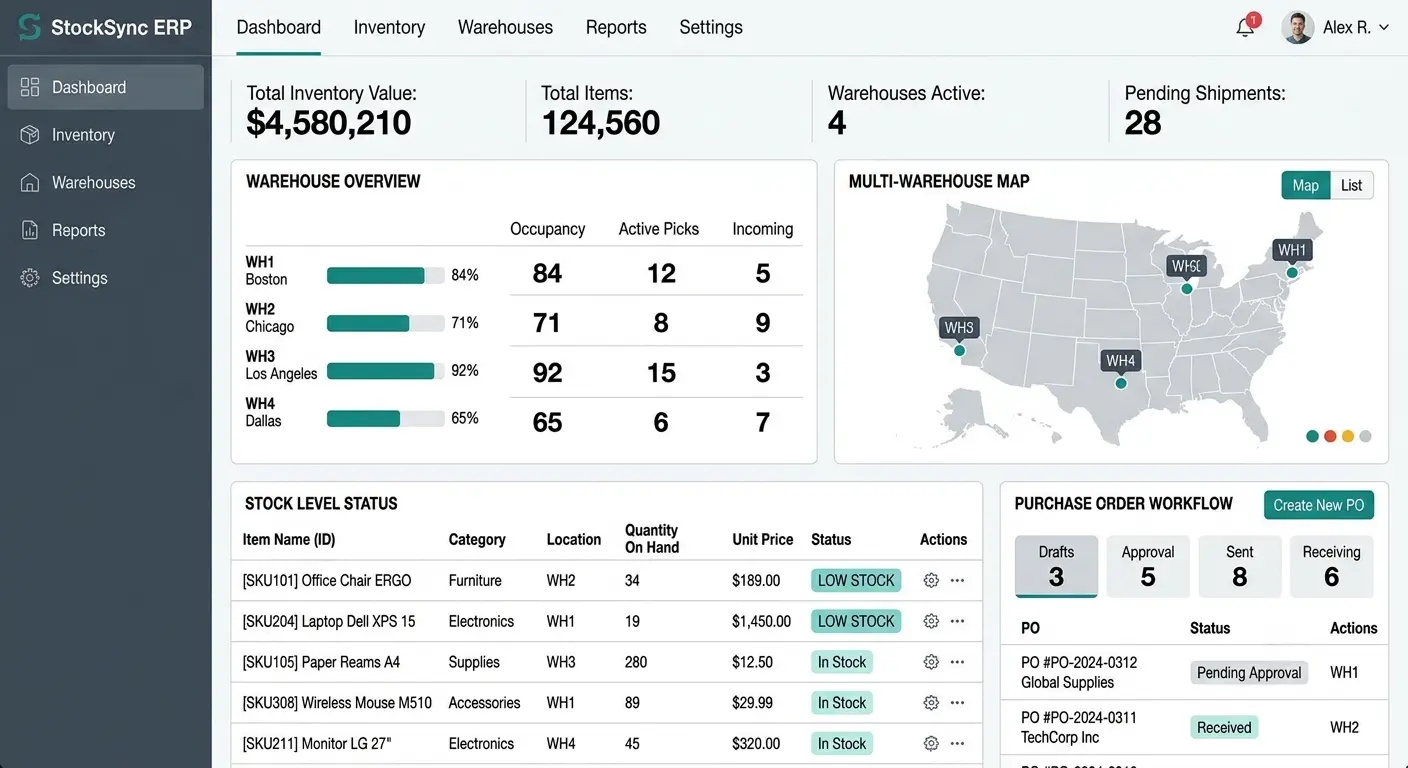Click WH4 Dallas occupancy bar
The width and height of the screenshot is (1408, 768).
click(x=386, y=418)
